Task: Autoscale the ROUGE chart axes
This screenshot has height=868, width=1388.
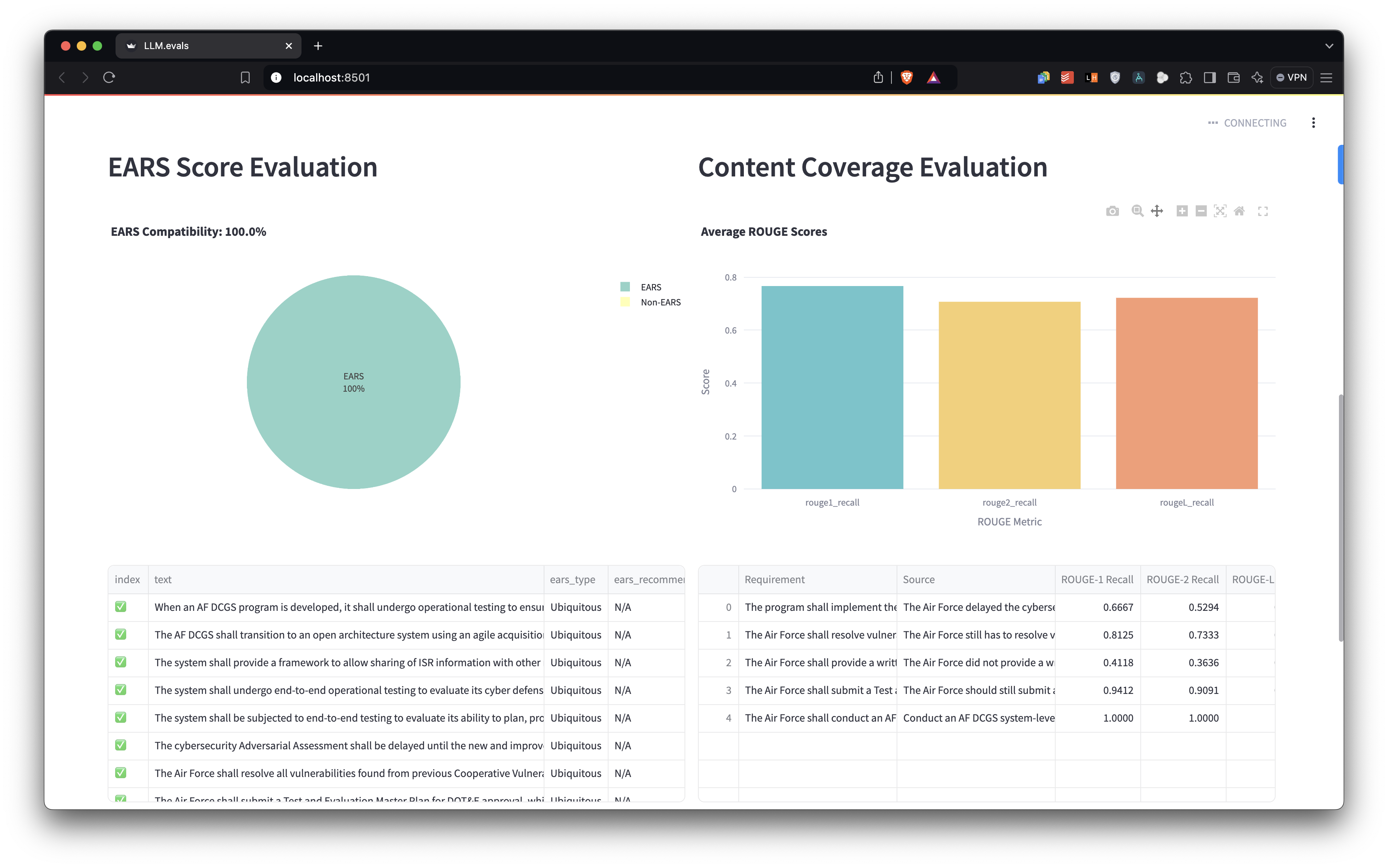Action: pyautogui.click(x=1220, y=211)
